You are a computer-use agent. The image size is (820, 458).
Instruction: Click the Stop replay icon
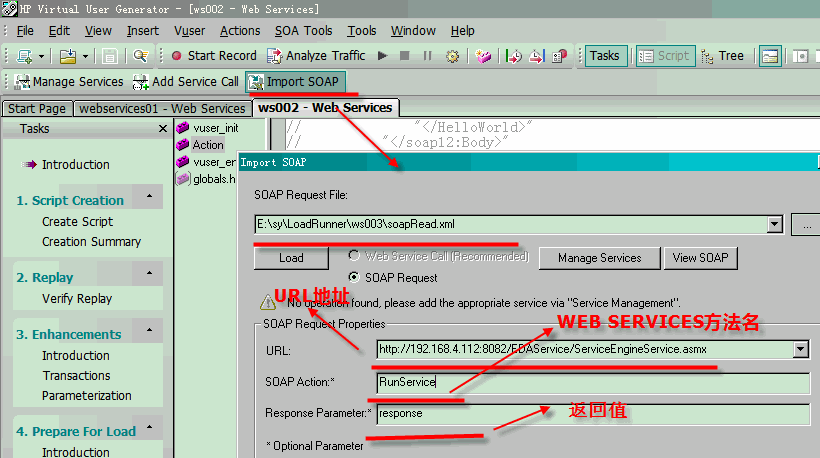tap(404, 55)
